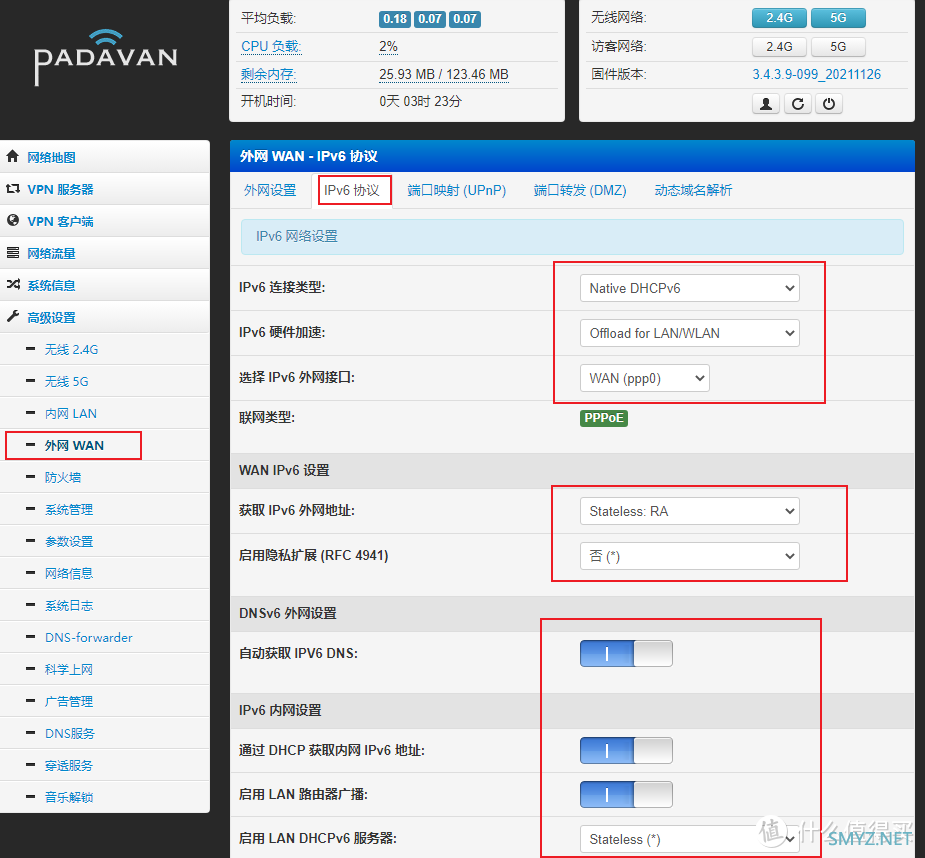Toggle the 启用 LAN 路由器广播 switch
The width and height of the screenshot is (925, 858).
(x=626, y=794)
